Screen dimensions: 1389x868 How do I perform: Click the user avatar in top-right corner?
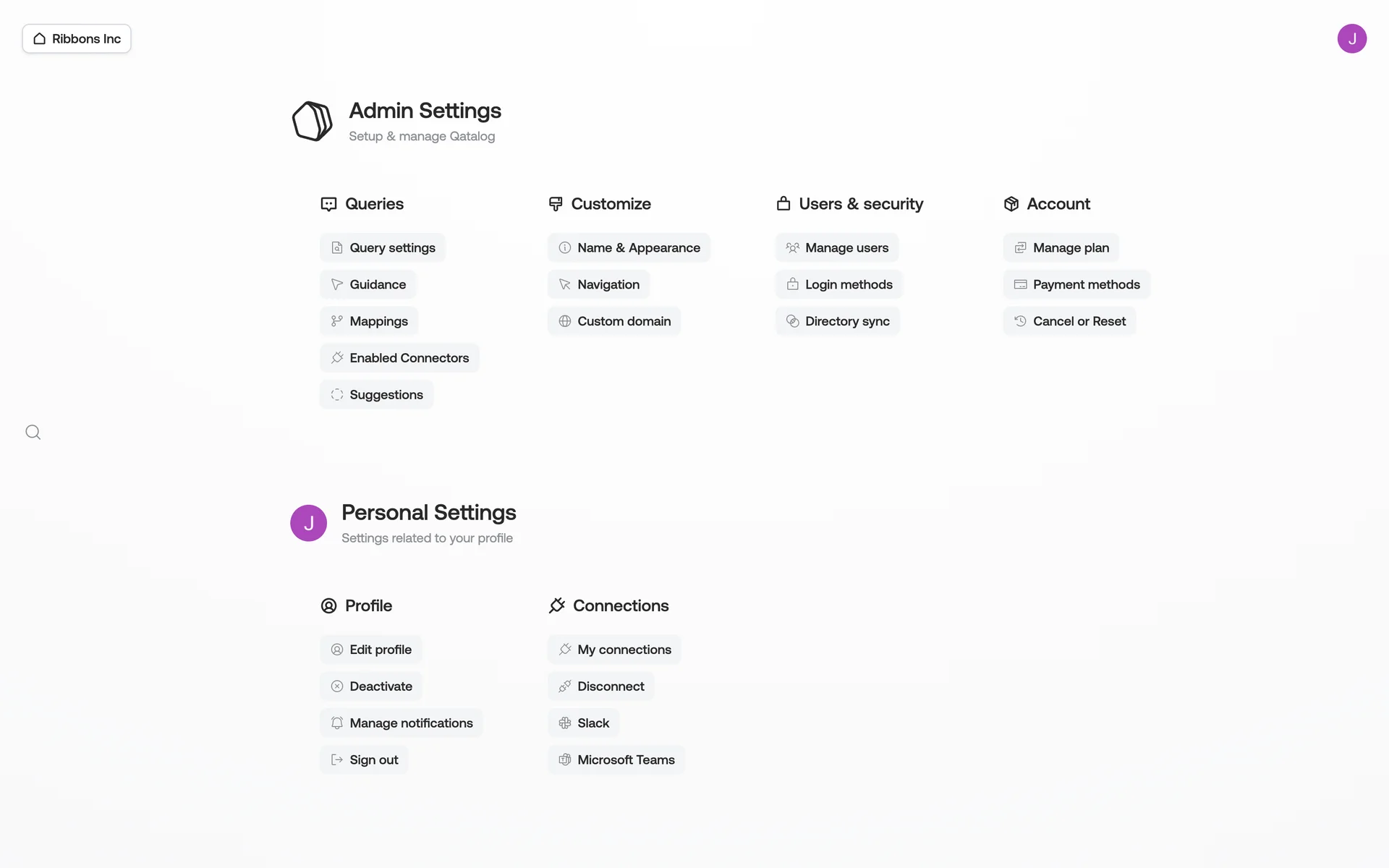click(1351, 38)
